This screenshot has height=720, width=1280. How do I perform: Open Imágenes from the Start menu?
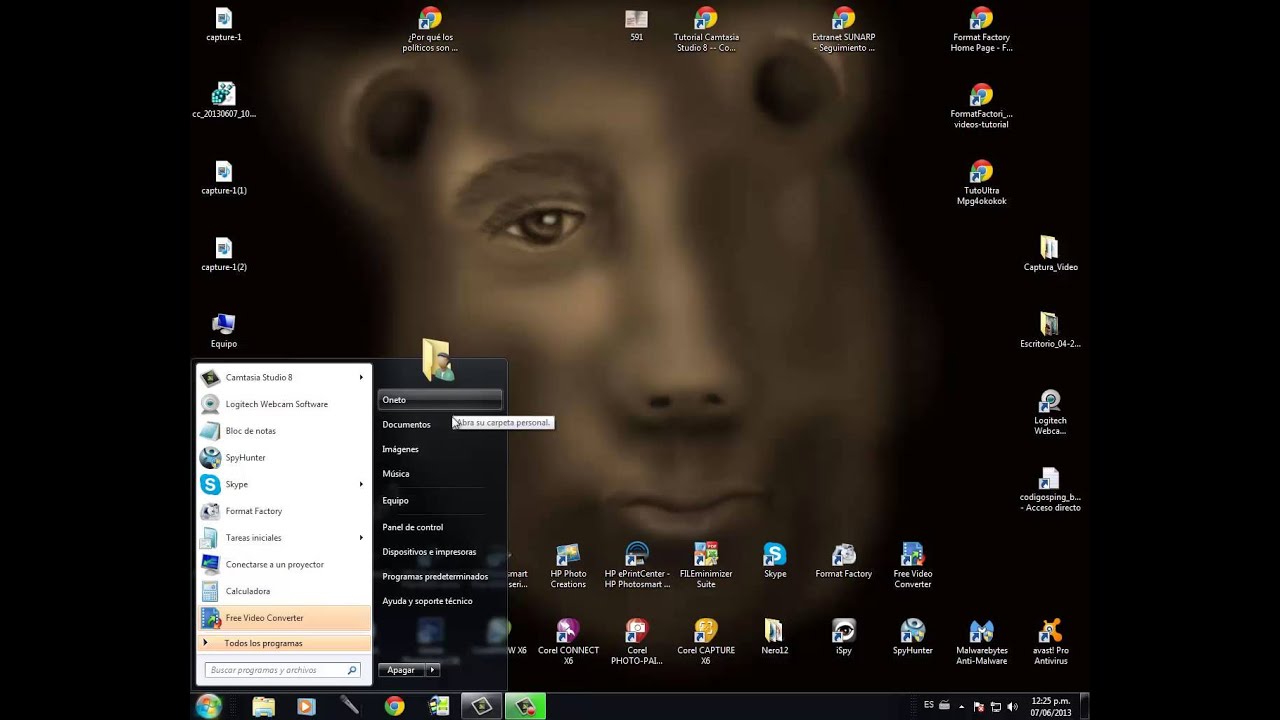440,449
